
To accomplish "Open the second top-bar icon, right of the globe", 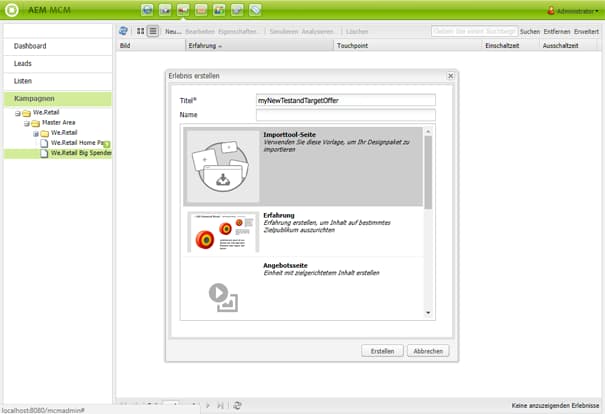I will (165, 10).
